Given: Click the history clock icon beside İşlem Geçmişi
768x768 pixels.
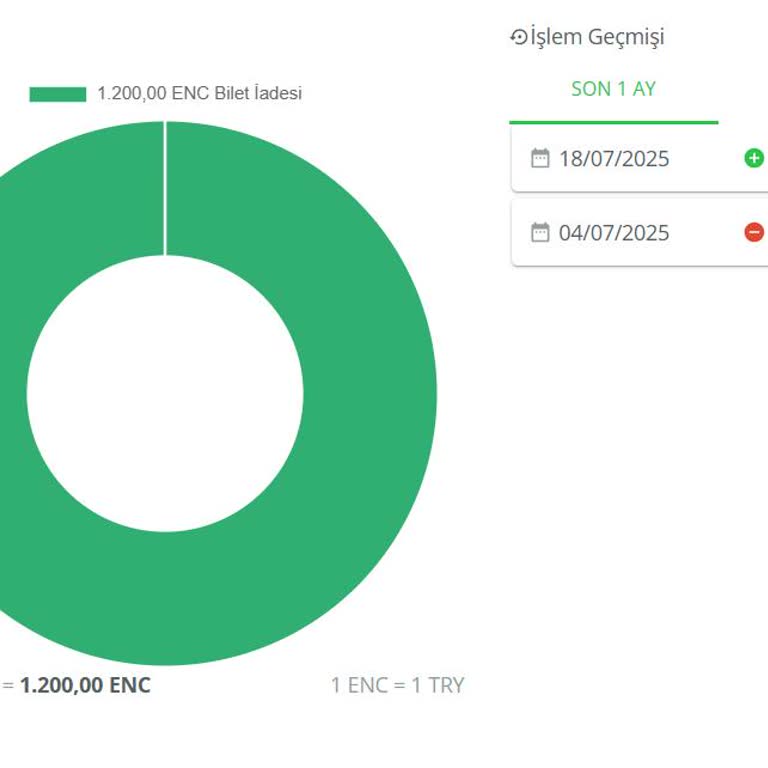Looking at the screenshot, I should (x=518, y=37).
